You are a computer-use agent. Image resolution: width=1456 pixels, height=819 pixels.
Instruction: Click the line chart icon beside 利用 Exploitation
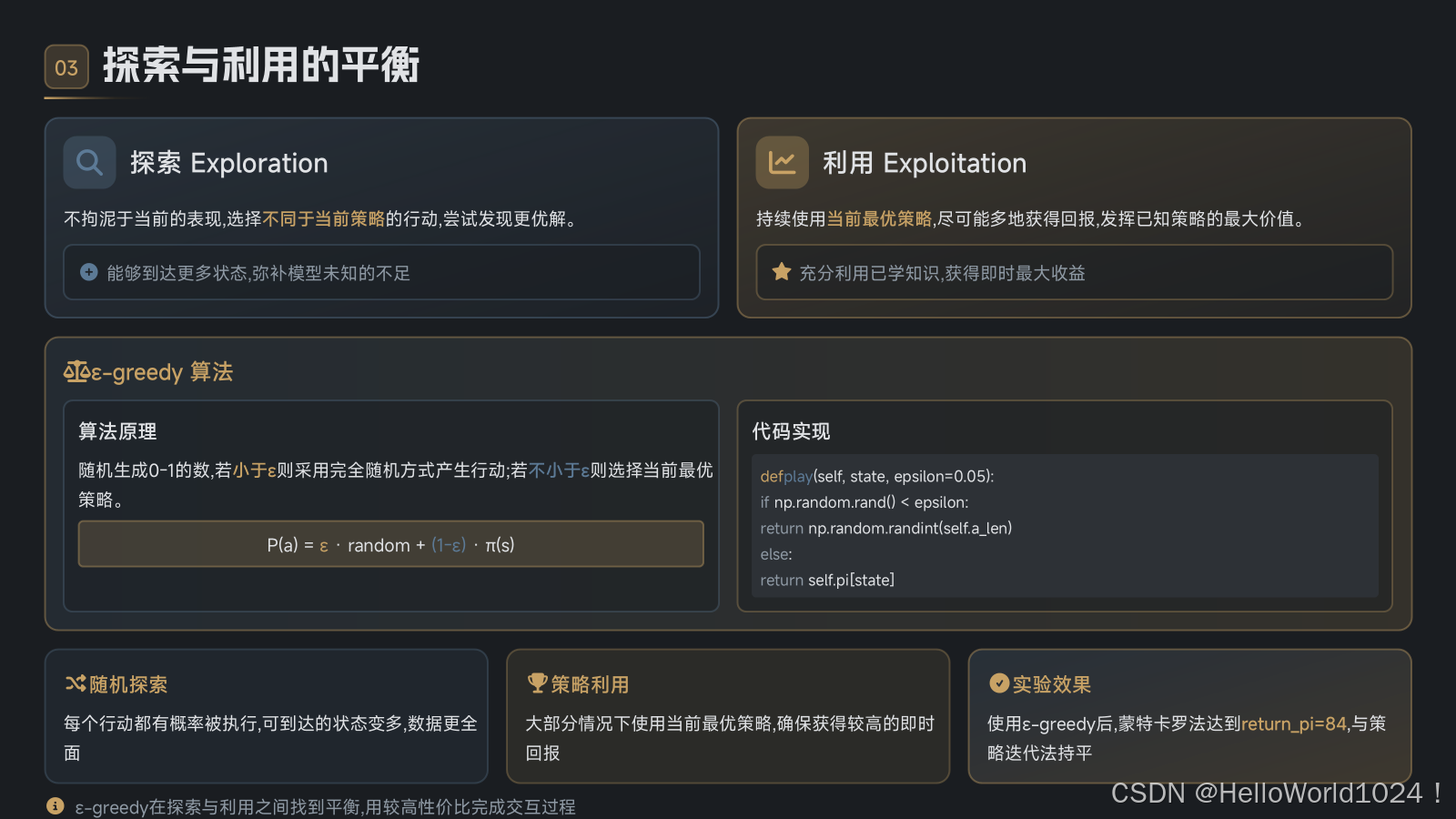pyautogui.click(x=782, y=163)
